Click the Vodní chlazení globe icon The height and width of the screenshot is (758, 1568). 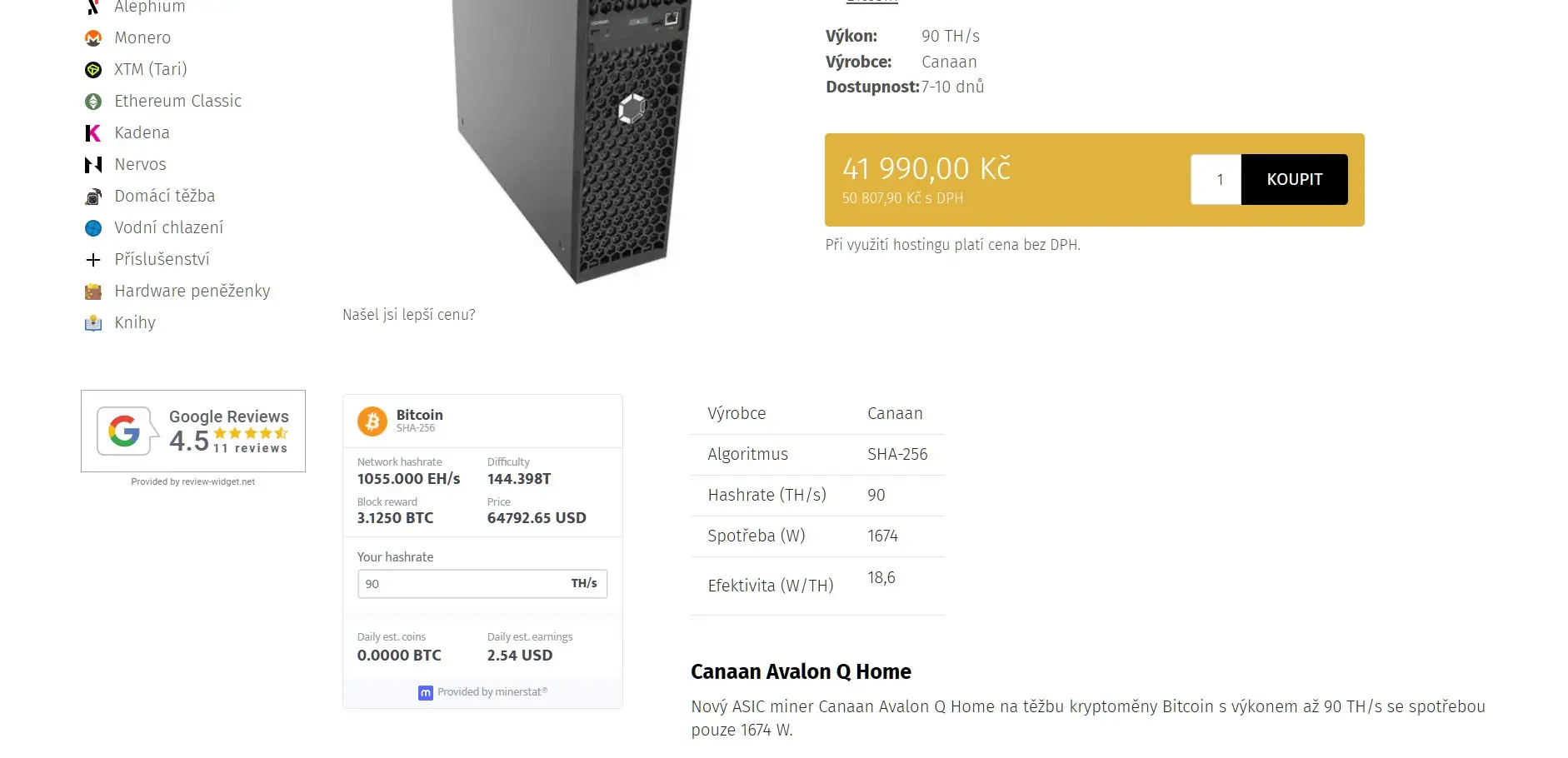93,228
